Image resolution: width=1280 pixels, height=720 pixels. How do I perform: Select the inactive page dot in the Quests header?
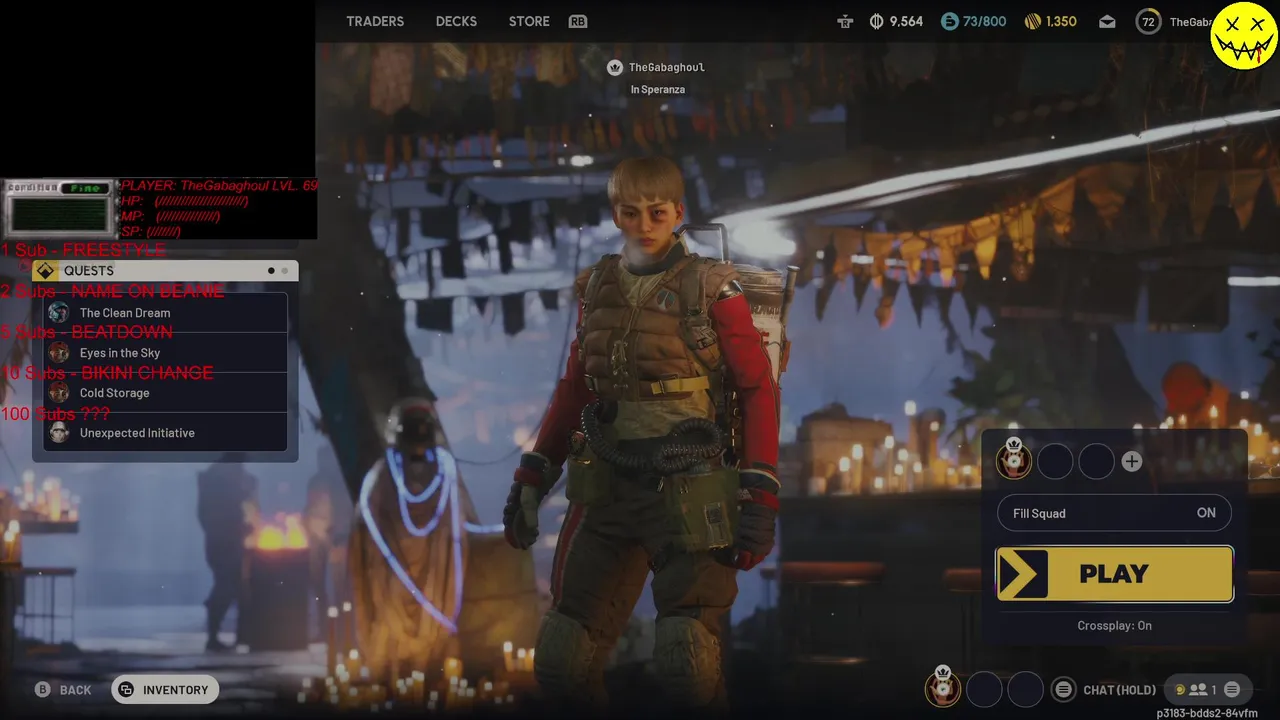[285, 271]
